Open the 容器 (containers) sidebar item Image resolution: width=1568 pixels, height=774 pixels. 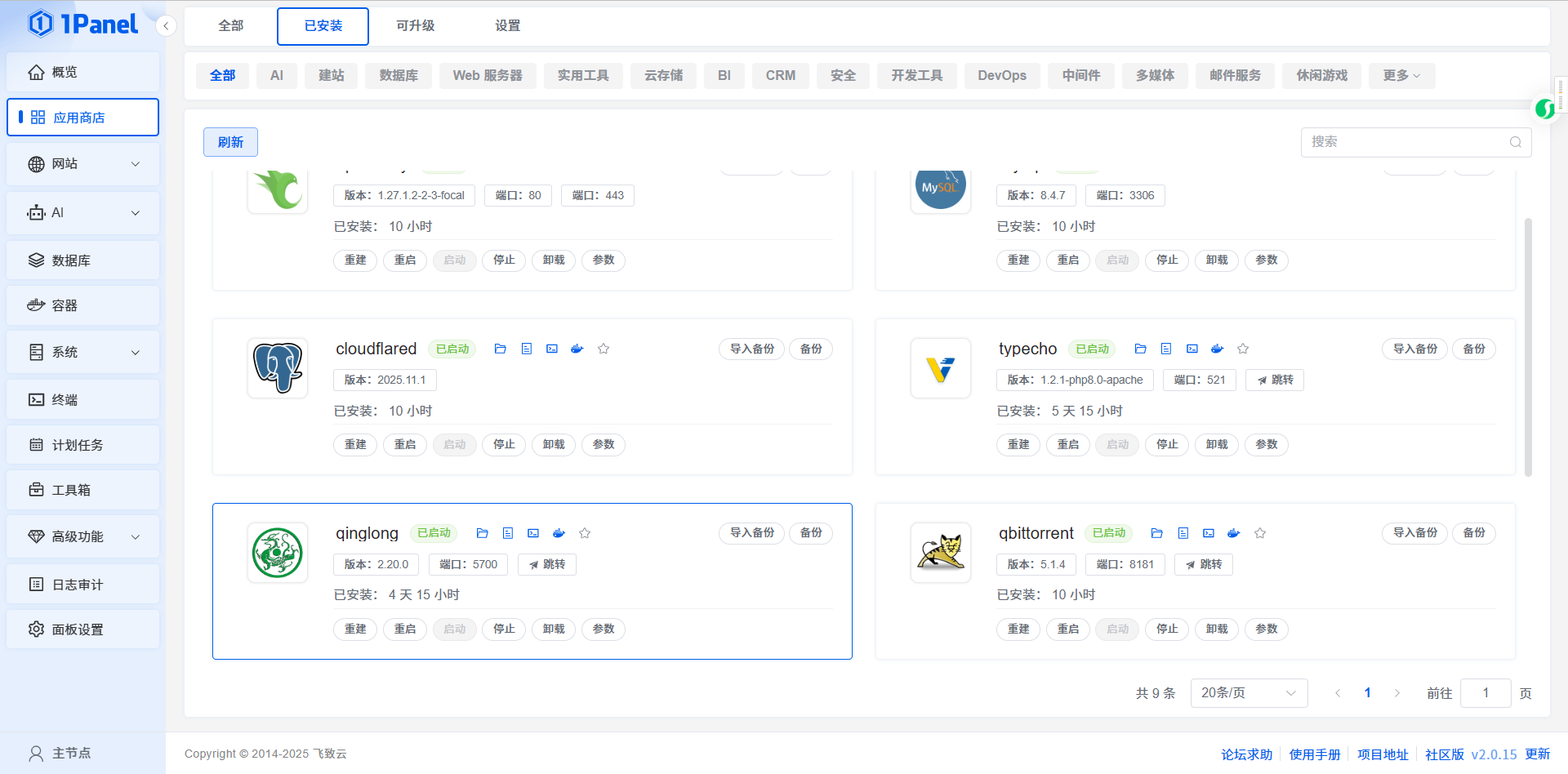[82, 305]
